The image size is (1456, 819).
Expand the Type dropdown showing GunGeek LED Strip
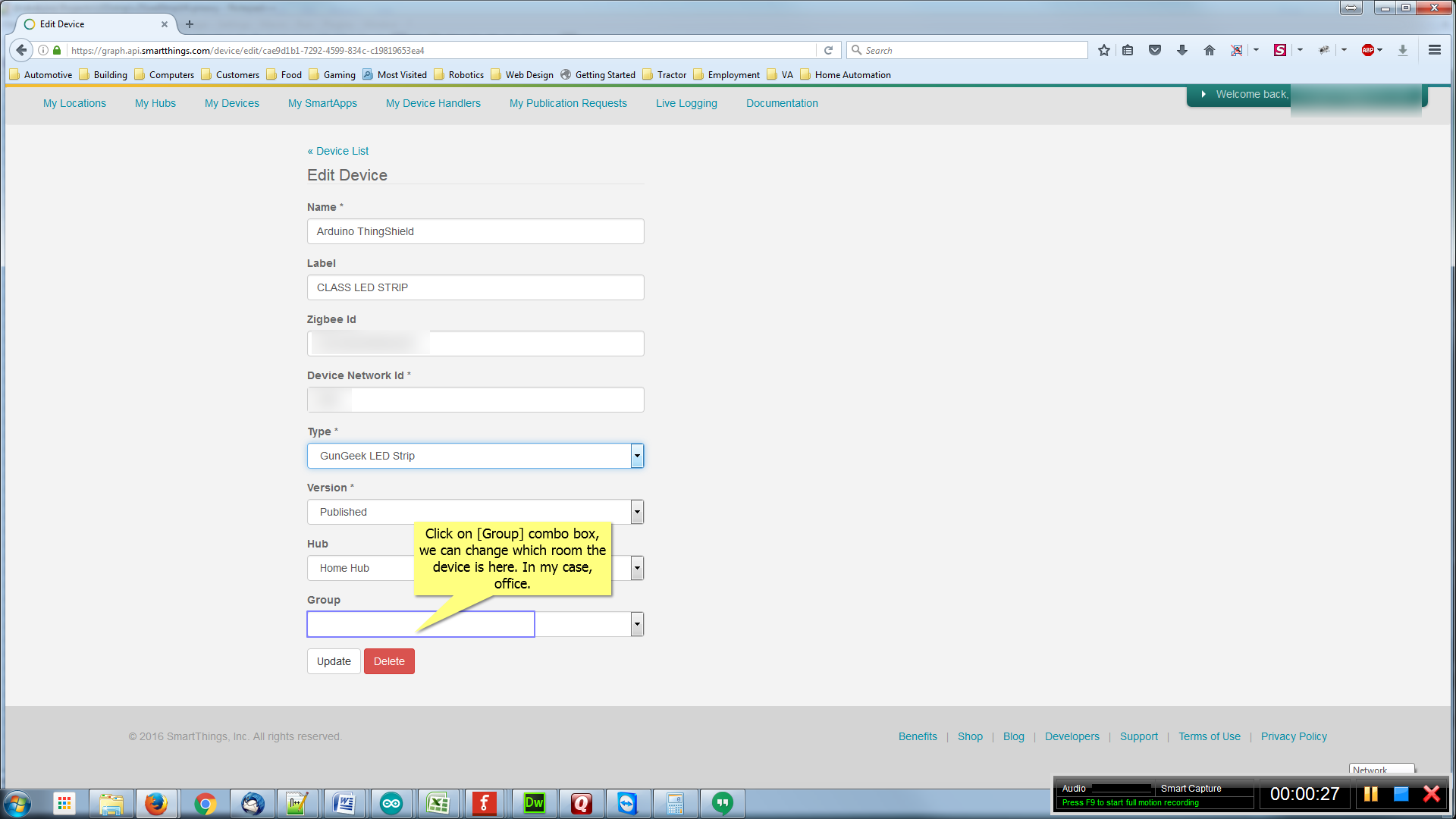637,456
